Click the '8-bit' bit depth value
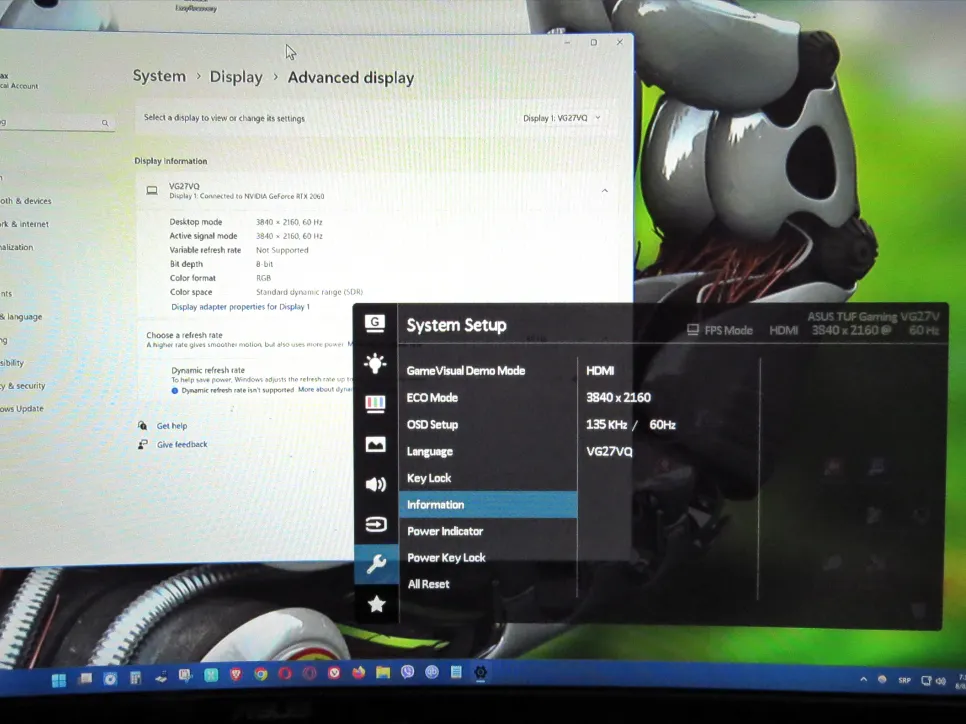Viewport: 966px width, 724px height. click(x=264, y=264)
